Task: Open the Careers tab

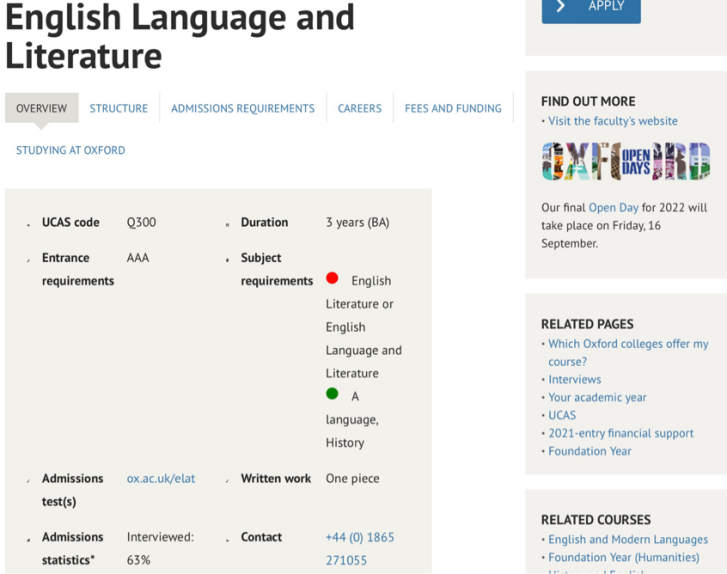Action: point(360,108)
